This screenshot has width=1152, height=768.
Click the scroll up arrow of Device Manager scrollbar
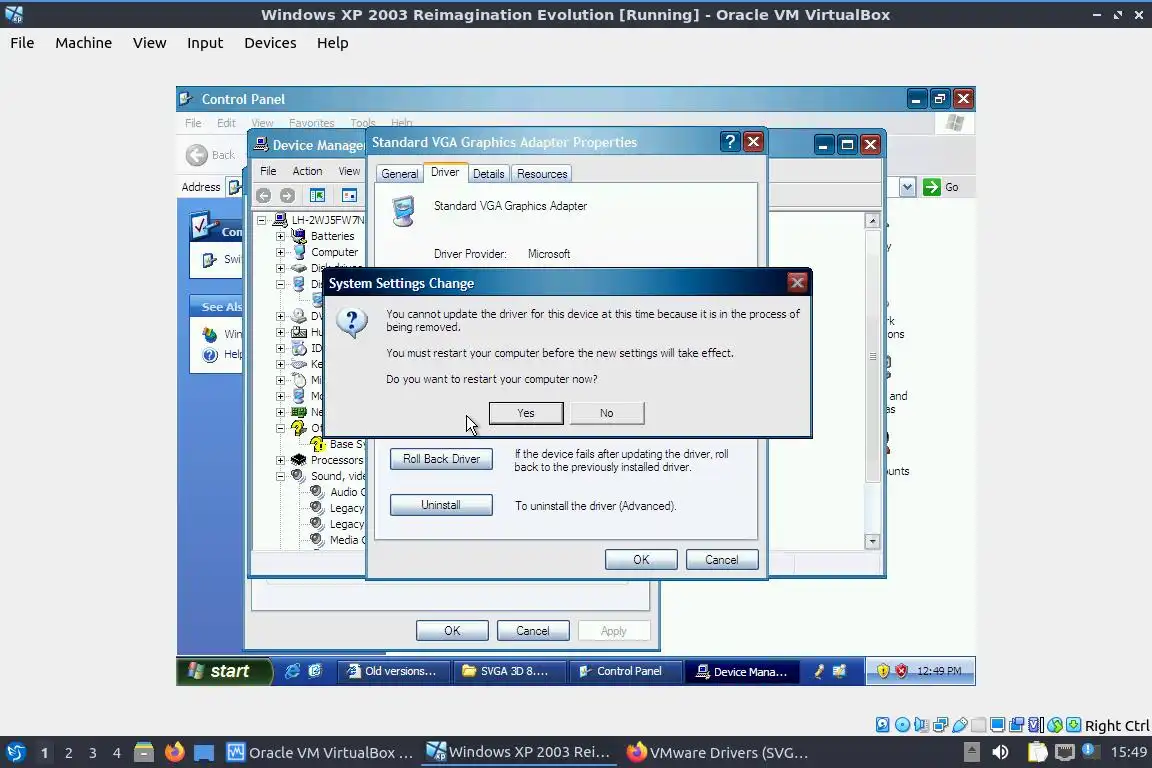tap(872, 220)
